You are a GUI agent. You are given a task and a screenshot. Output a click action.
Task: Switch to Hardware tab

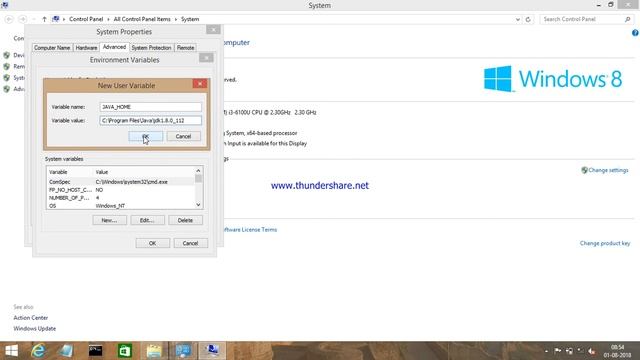[87, 48]
